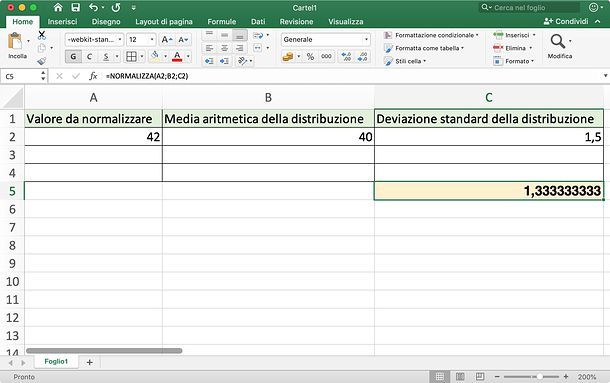Viewport: 610px width, 383px height.
Task: Expand Formatta come tabella menu
Action: click(x=424, y=48)
